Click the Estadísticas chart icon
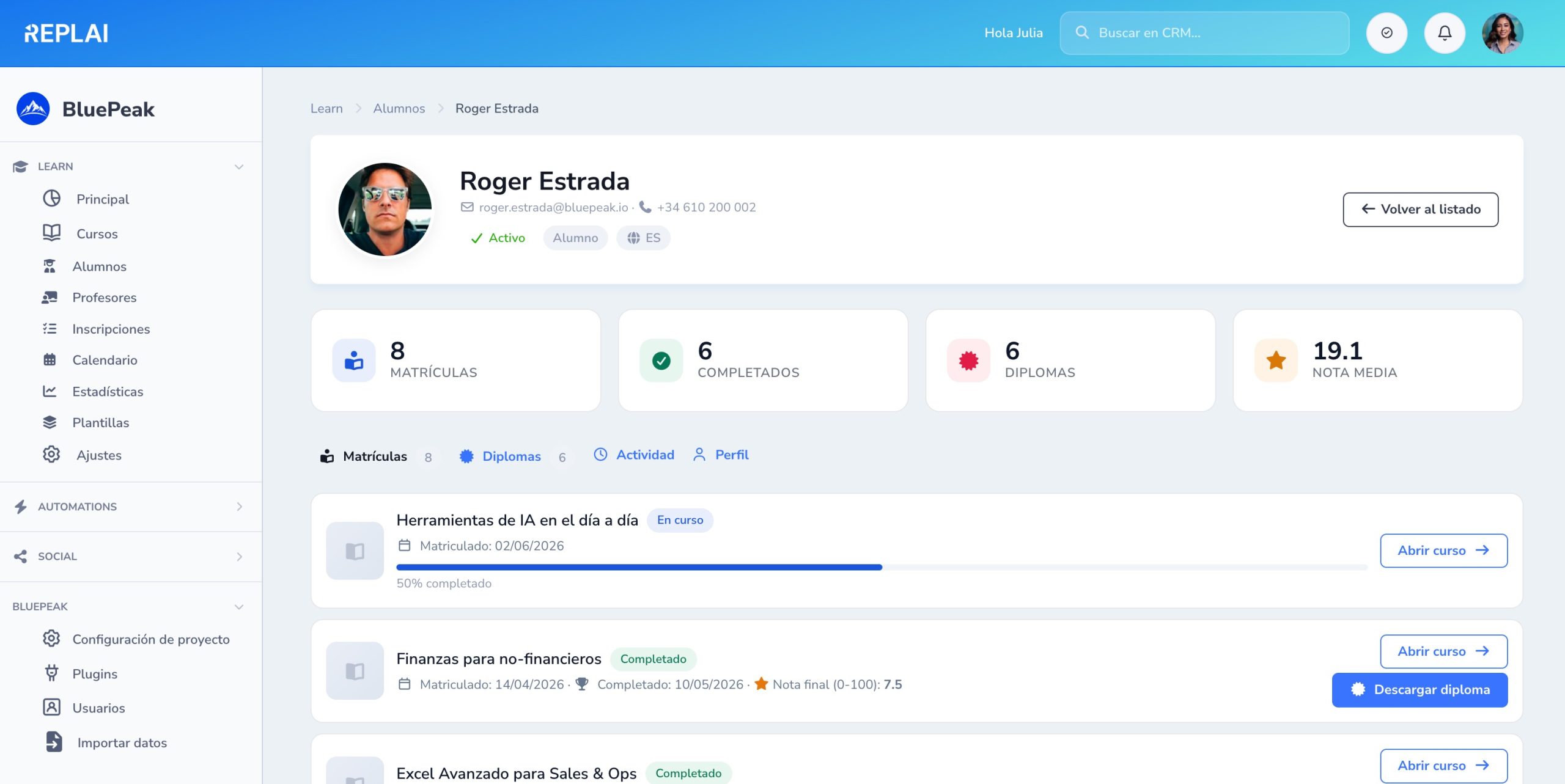 pyautogui.click(x=50, y=391)
